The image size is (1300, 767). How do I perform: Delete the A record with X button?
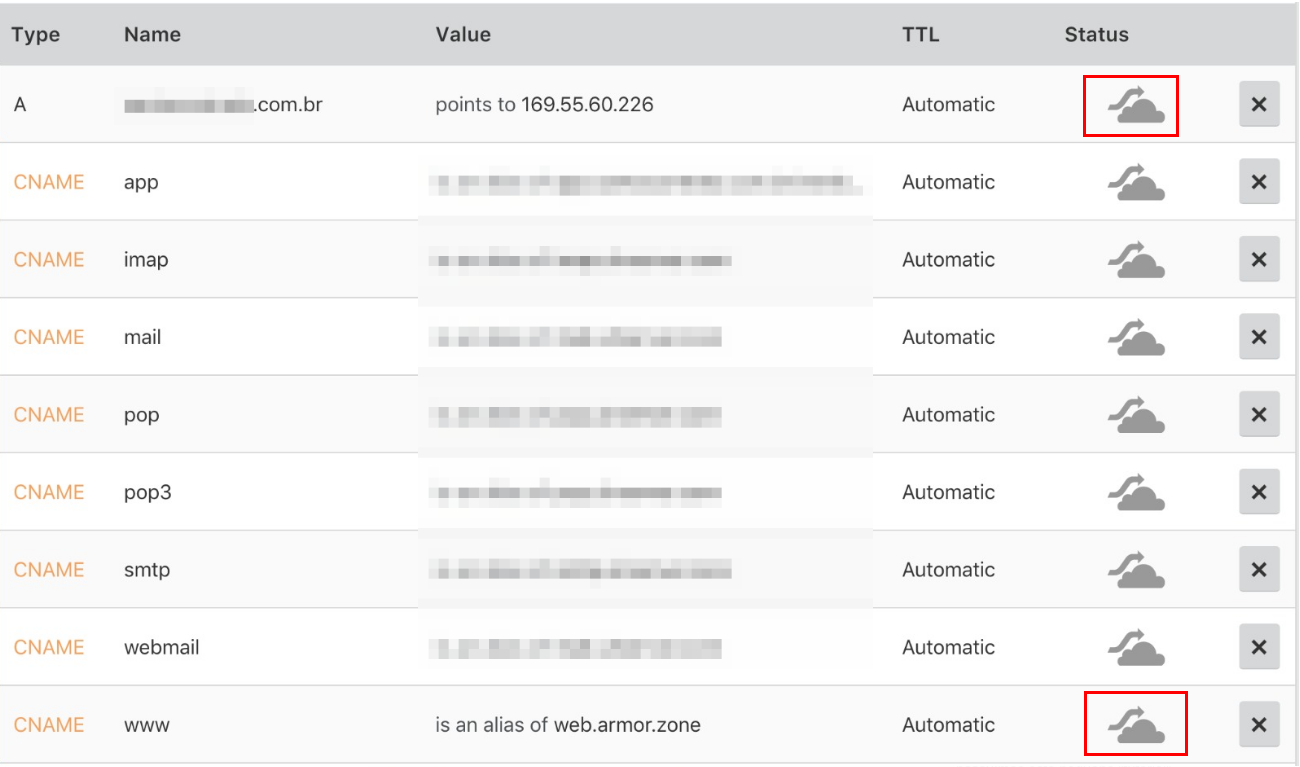(x=1259, y=105)
